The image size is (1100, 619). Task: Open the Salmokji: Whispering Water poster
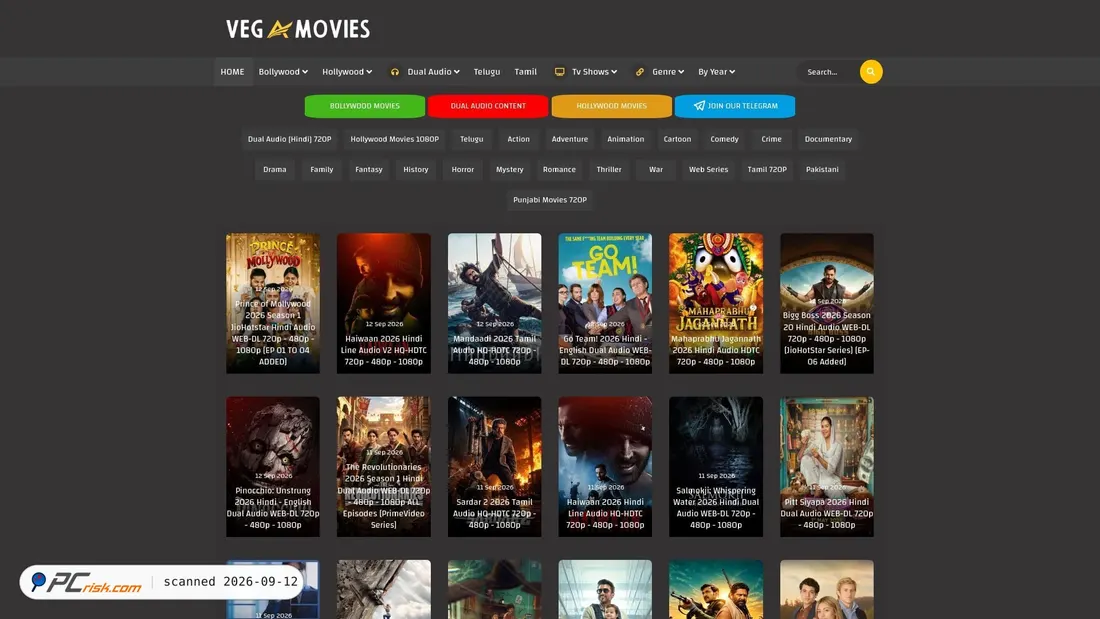pos(716,467)
